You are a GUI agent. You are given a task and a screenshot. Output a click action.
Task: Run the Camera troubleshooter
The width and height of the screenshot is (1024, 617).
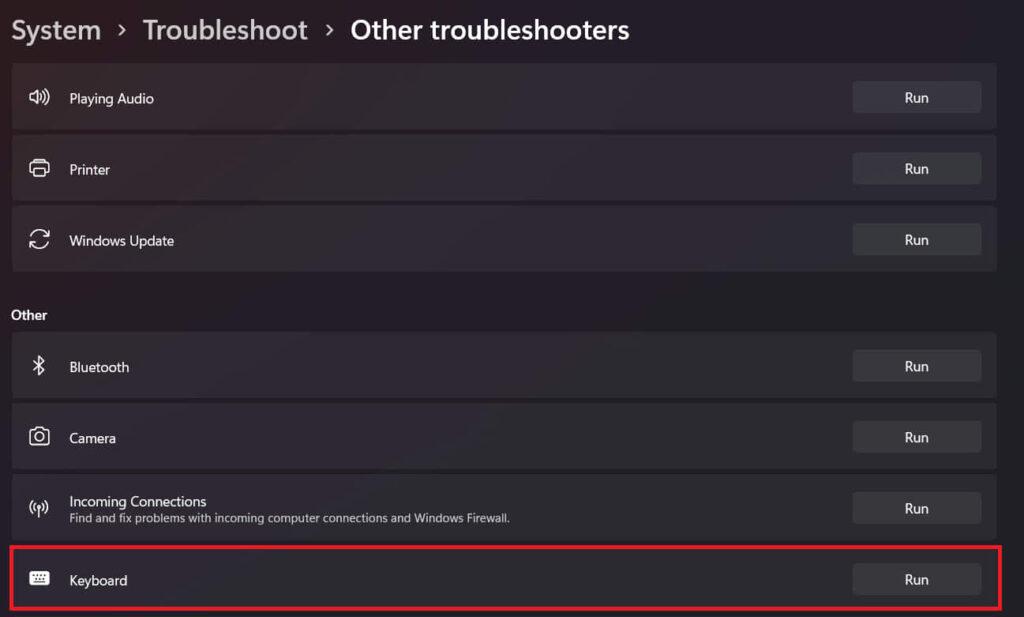point(916,437)
